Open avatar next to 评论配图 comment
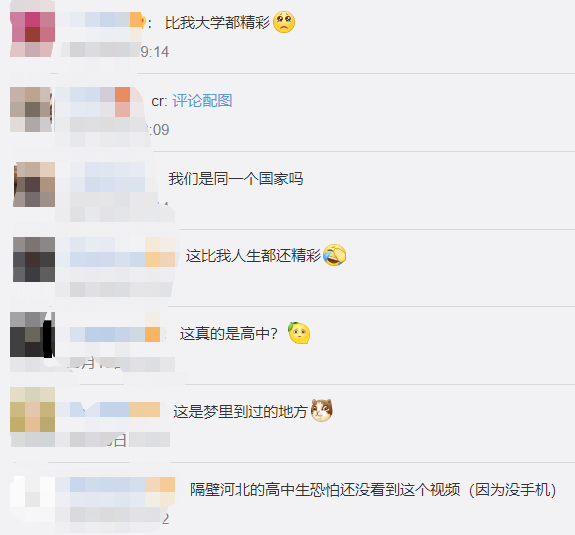The image size is (575, 535). (x=31, y=109)
